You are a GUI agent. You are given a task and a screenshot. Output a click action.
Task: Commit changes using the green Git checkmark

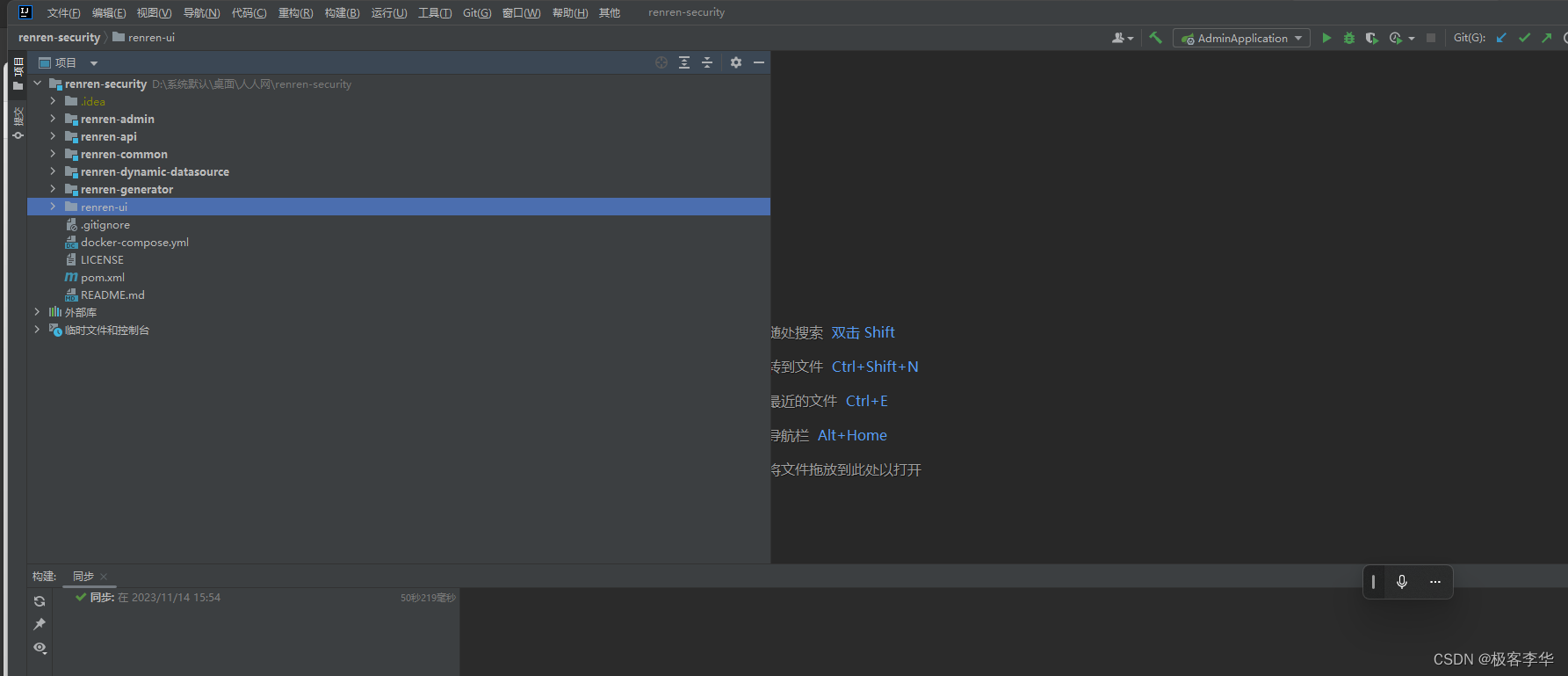pos(1524,38)
